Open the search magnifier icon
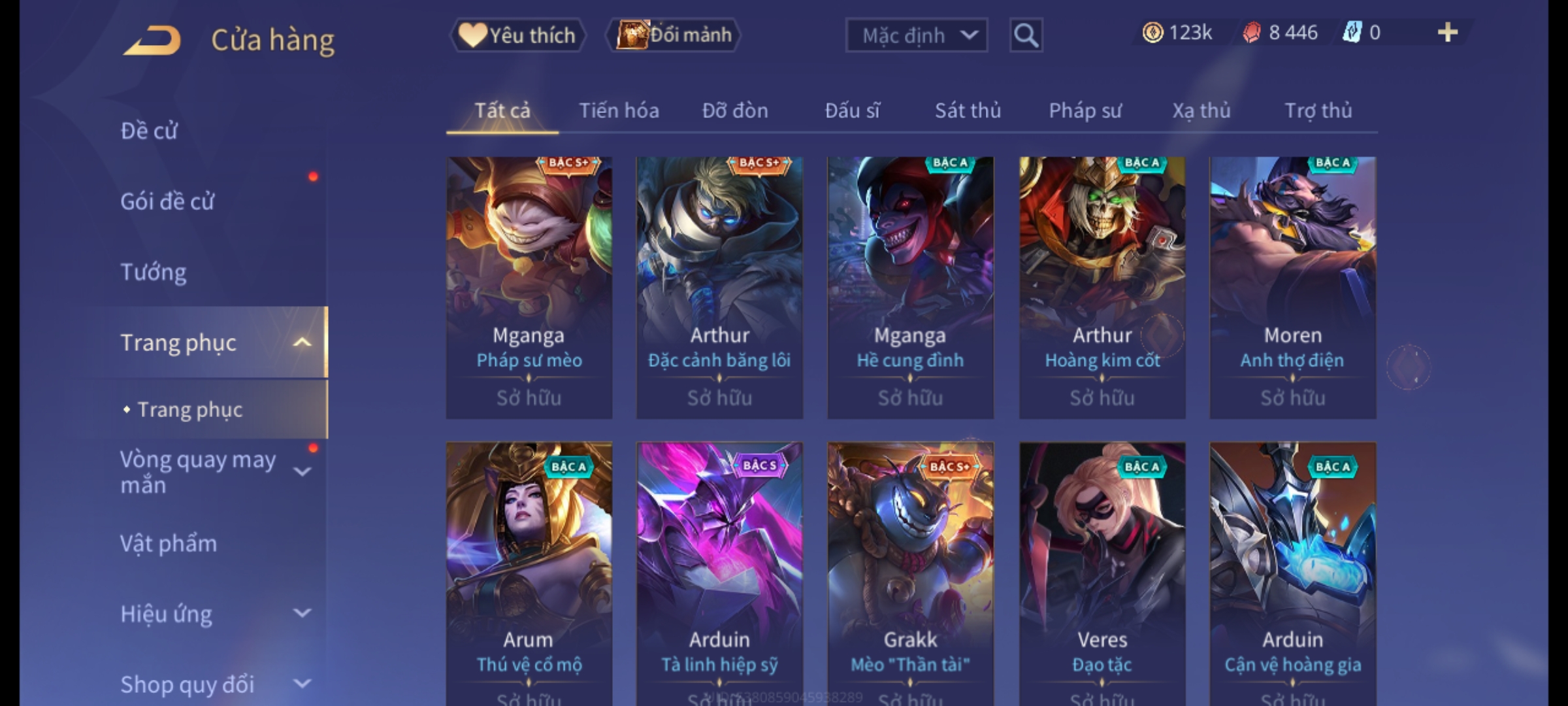 (1026, 35)
